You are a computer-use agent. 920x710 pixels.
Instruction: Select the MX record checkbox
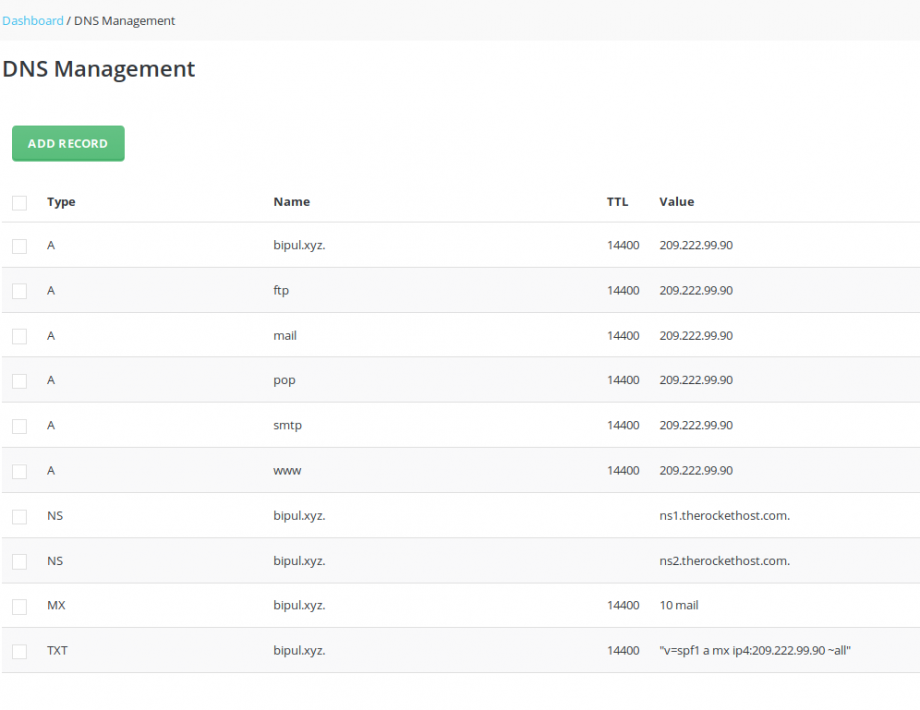(19, 605)
